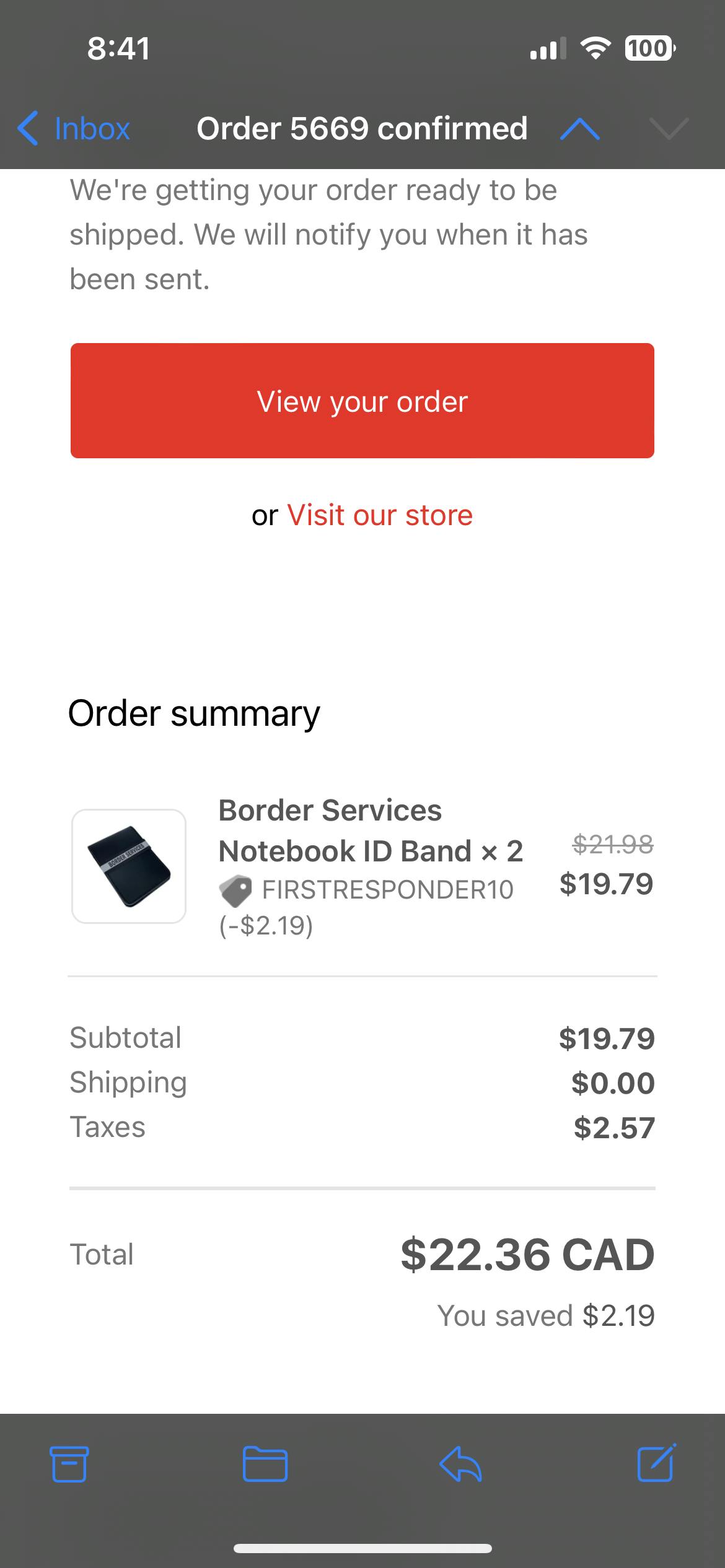This screenshot has width=725, height=1568.
Task: Tap the home indicator bar
Action: [362, 1548]
